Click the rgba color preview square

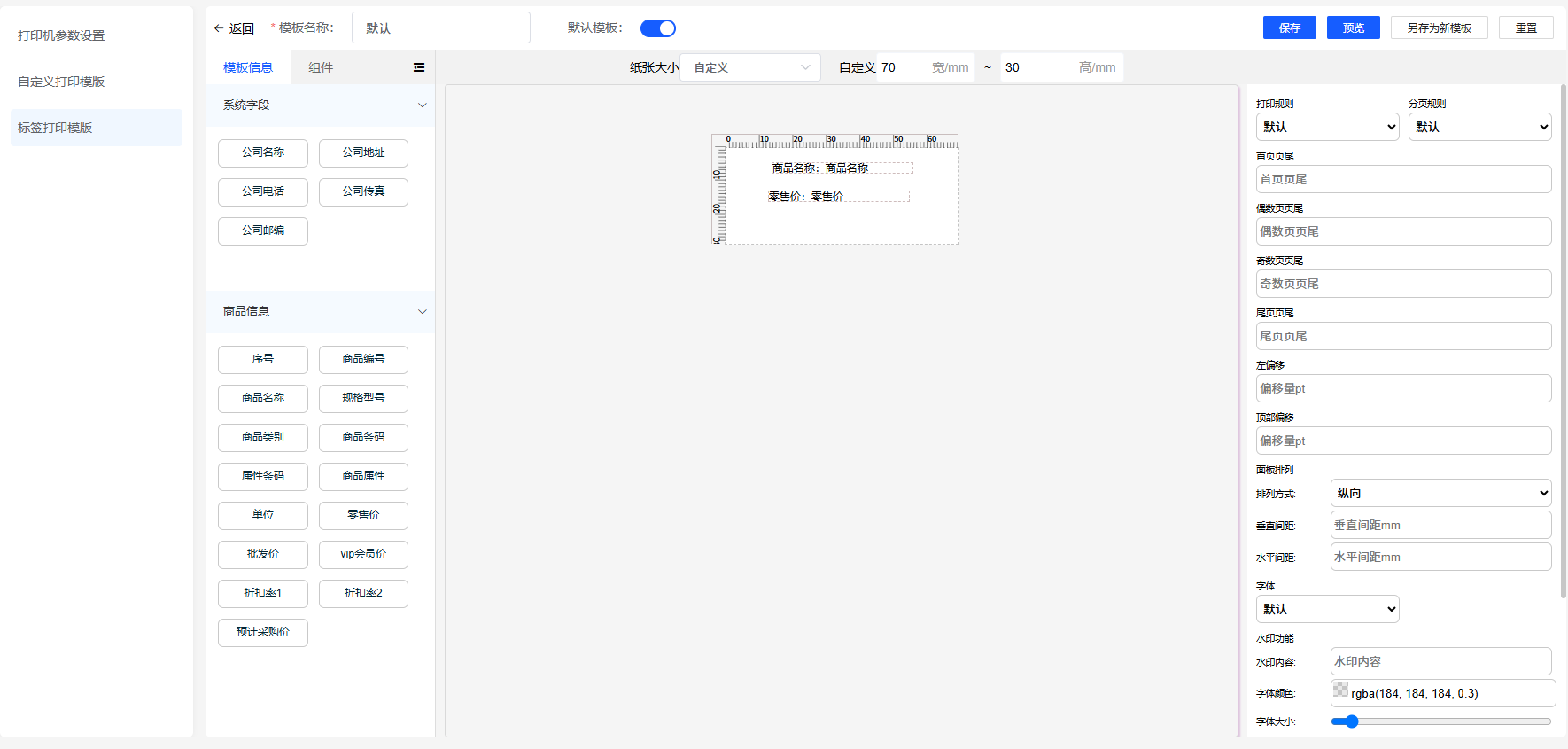(1340, 689)
